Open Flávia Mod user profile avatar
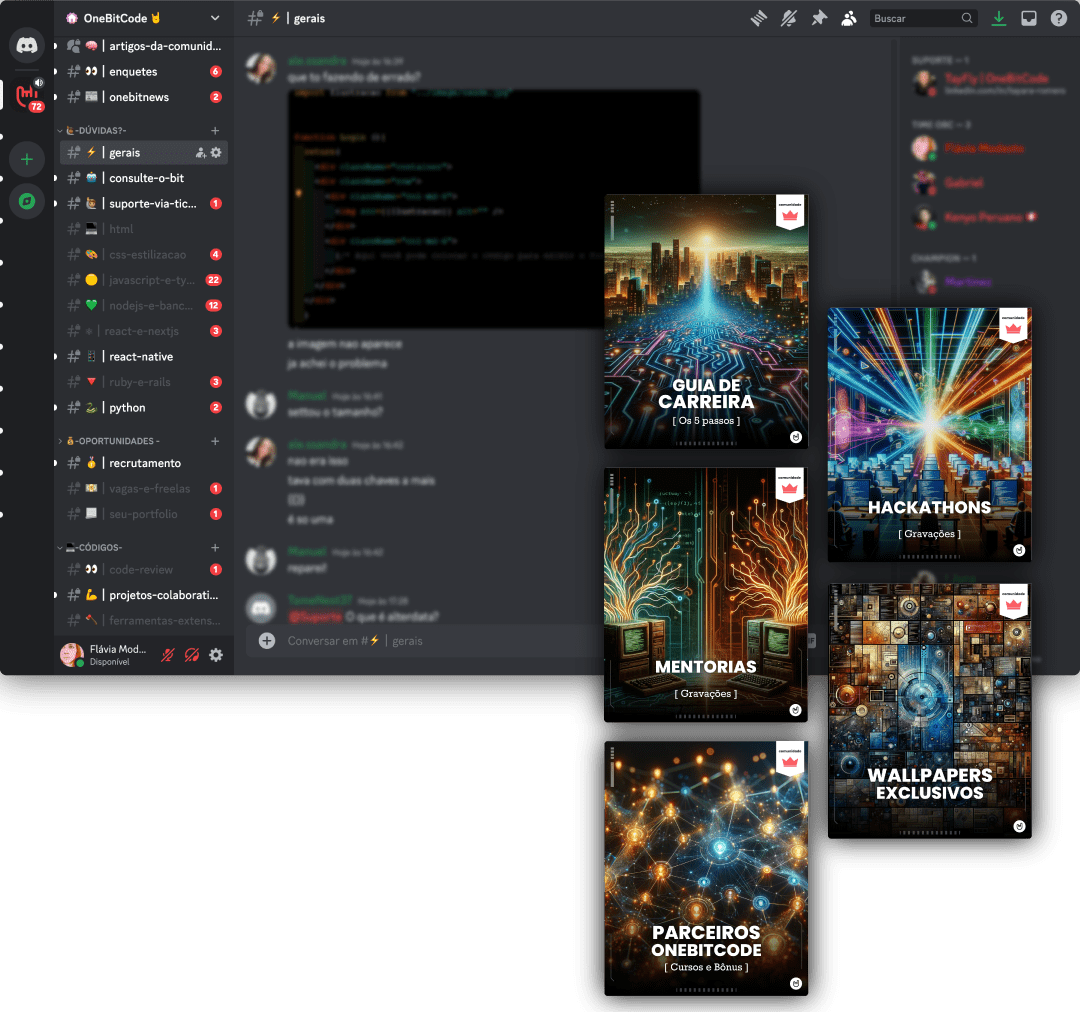Screen dimensions: 1080x1012 [72, 654]
